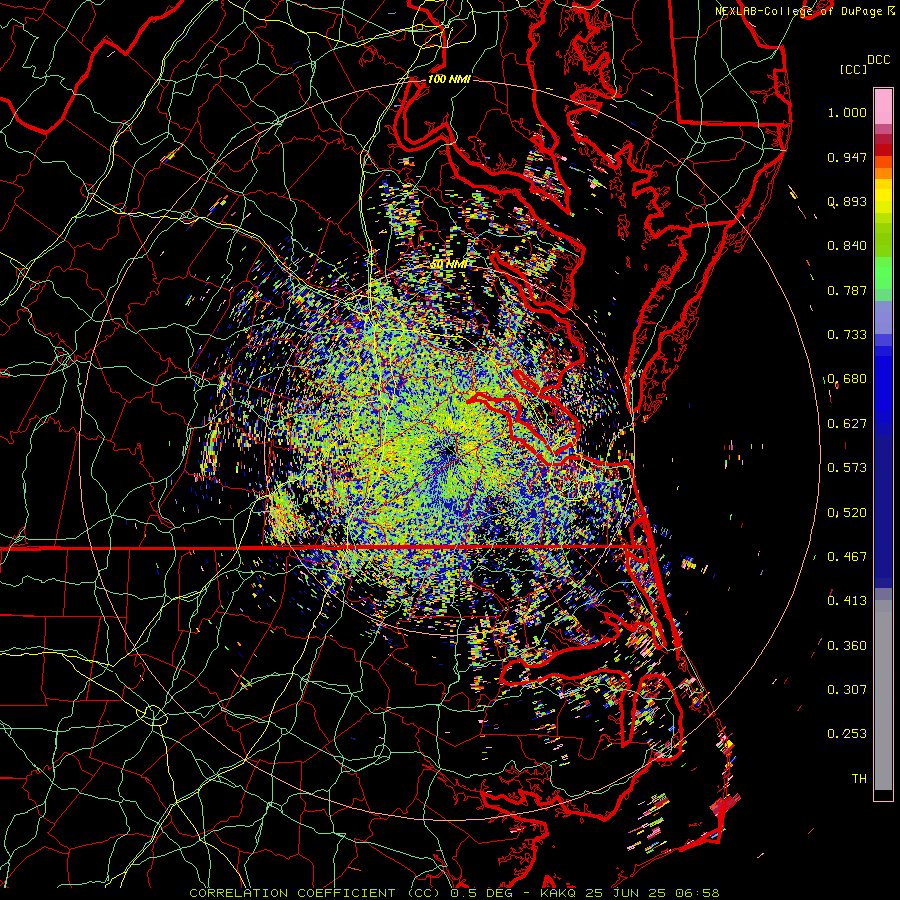The height and width of the screenshot is (900, 900).
Task: Click the CORRELATION COEFFICIENT (CC) caption
Action: [315, 893]
